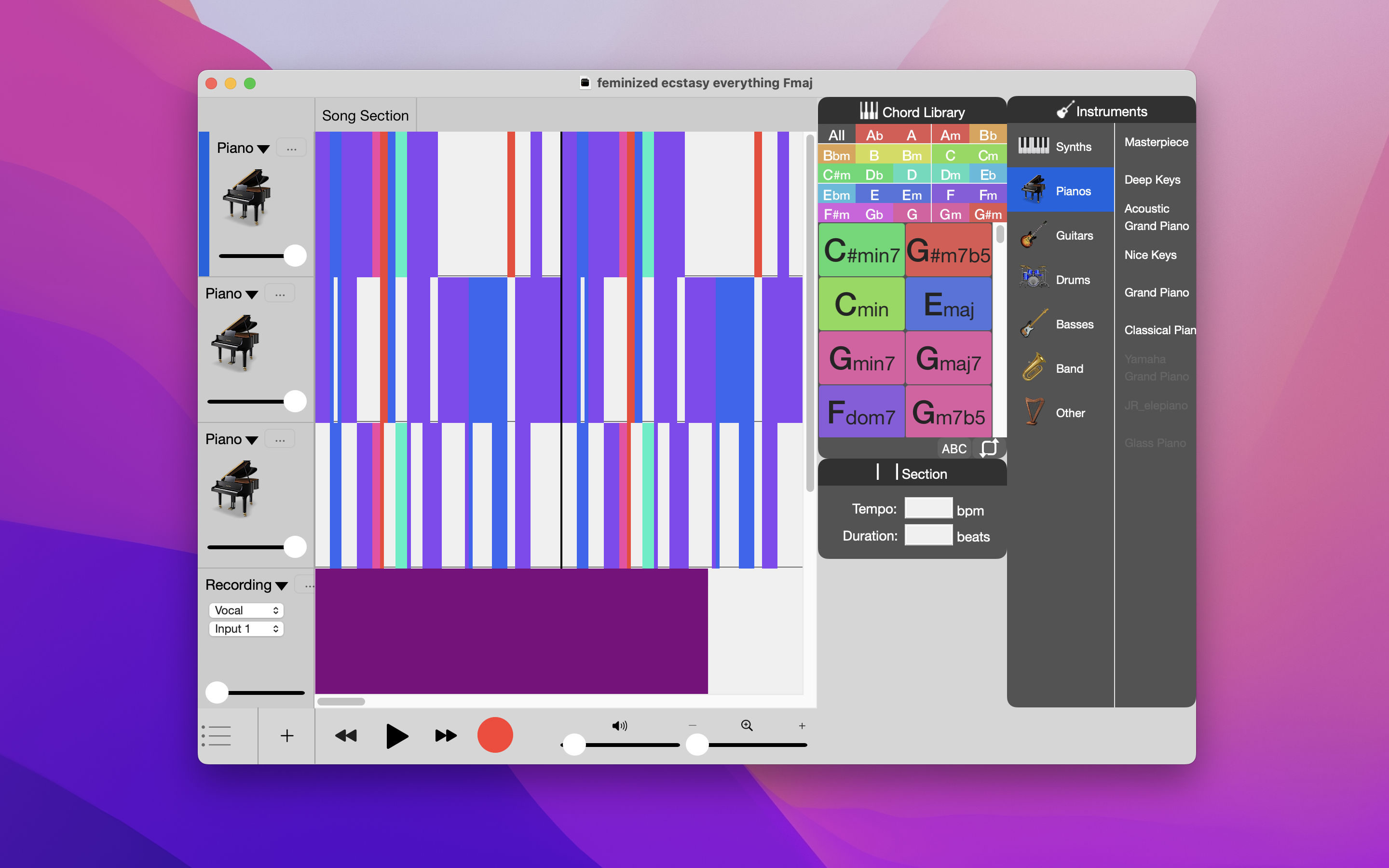Choose the Acoustic Grand Piano preset
Screen dimensions: 1389x868
[x=1156, y=217]
